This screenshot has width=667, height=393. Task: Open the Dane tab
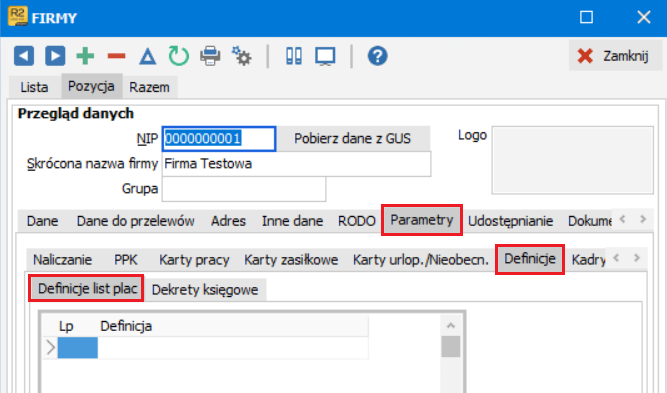click(x=43, y=221)
